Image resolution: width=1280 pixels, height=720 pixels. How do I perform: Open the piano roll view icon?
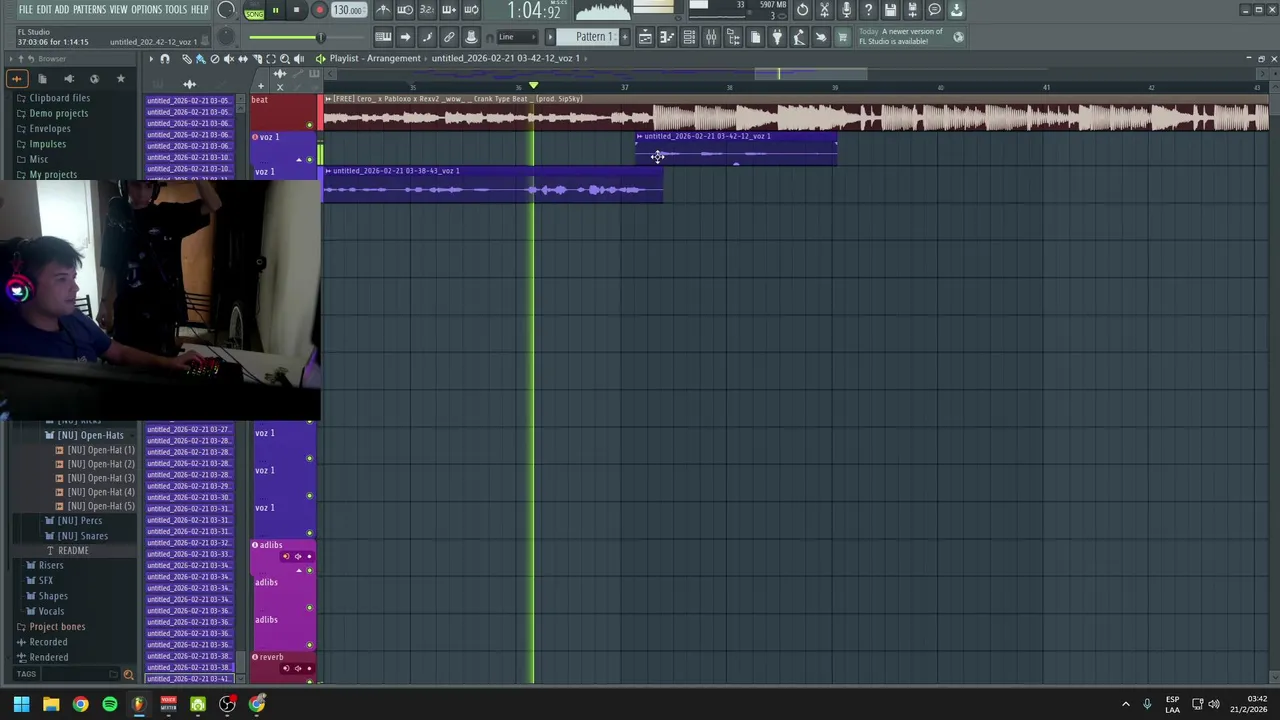click(667, 37)
